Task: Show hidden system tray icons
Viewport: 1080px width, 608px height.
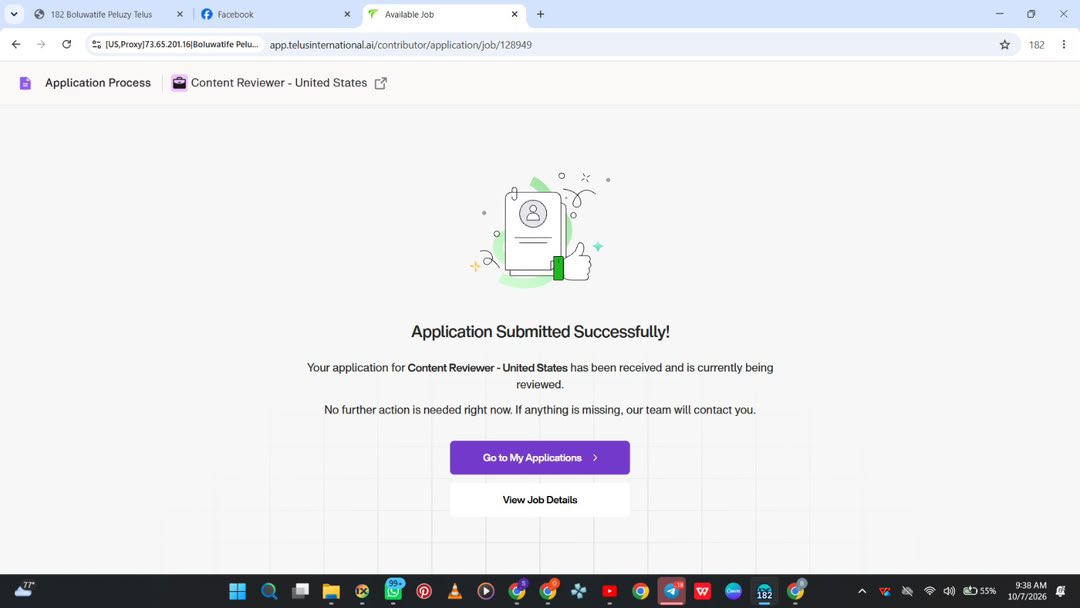Action: [x=862, y=591]
